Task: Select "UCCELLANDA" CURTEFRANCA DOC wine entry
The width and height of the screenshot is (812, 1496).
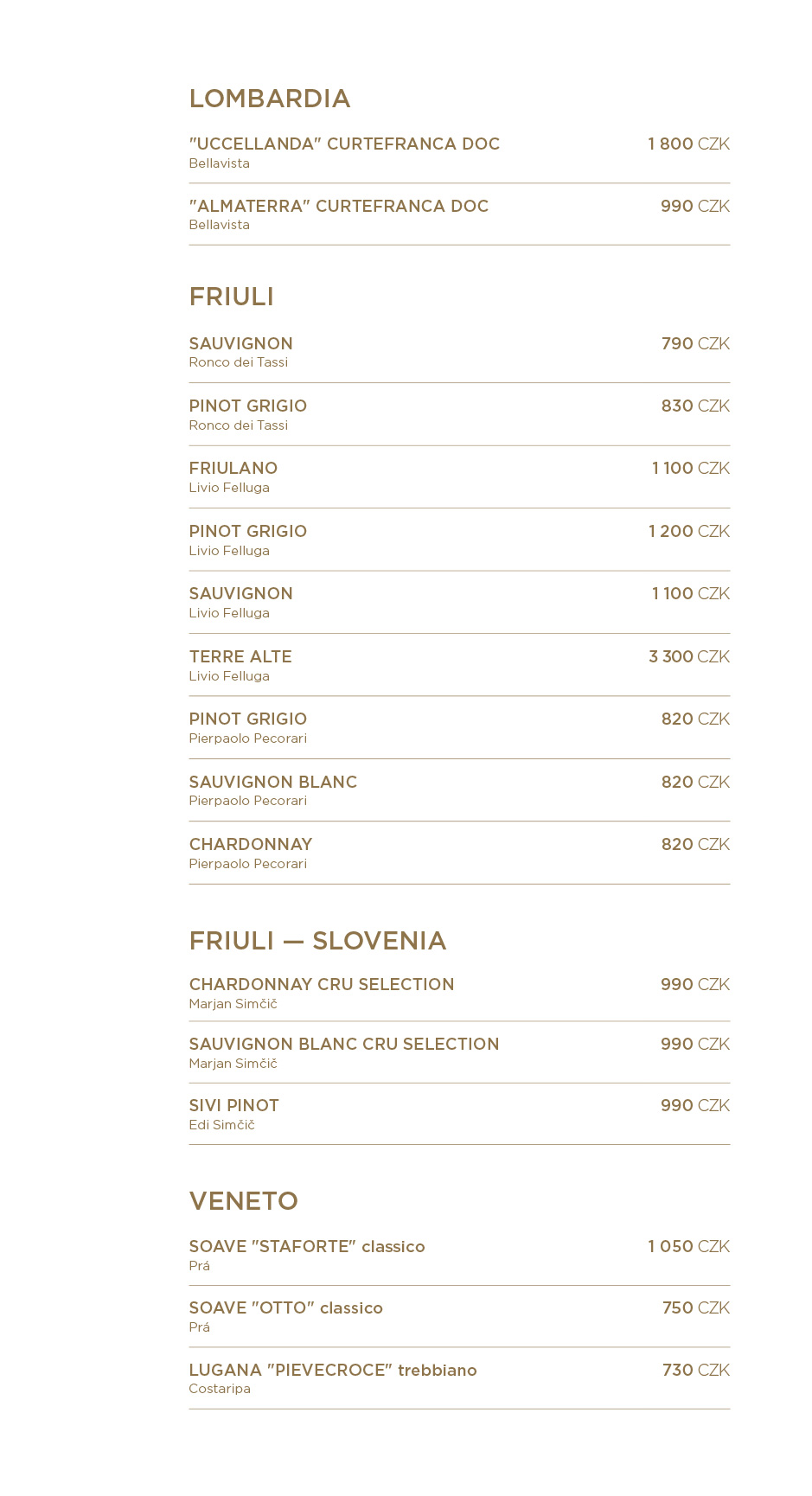Action: click(x=459, y=153)
